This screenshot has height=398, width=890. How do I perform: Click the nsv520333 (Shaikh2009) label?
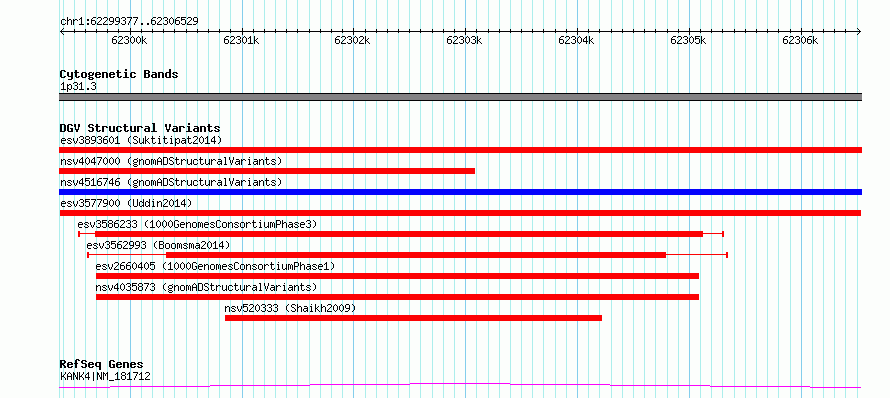(x=290, y=308)
